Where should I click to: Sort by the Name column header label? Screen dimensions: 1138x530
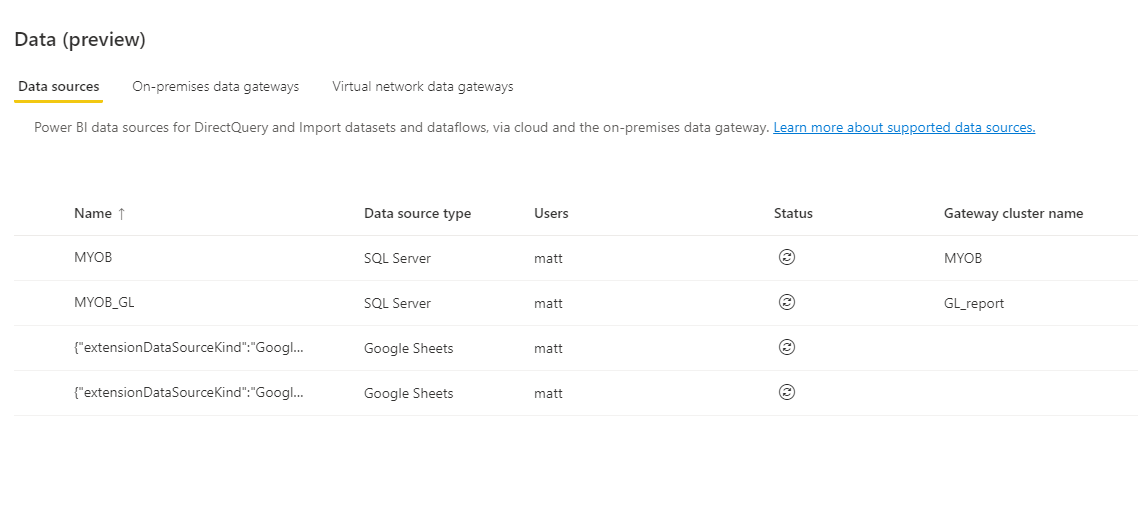(93, 213)
